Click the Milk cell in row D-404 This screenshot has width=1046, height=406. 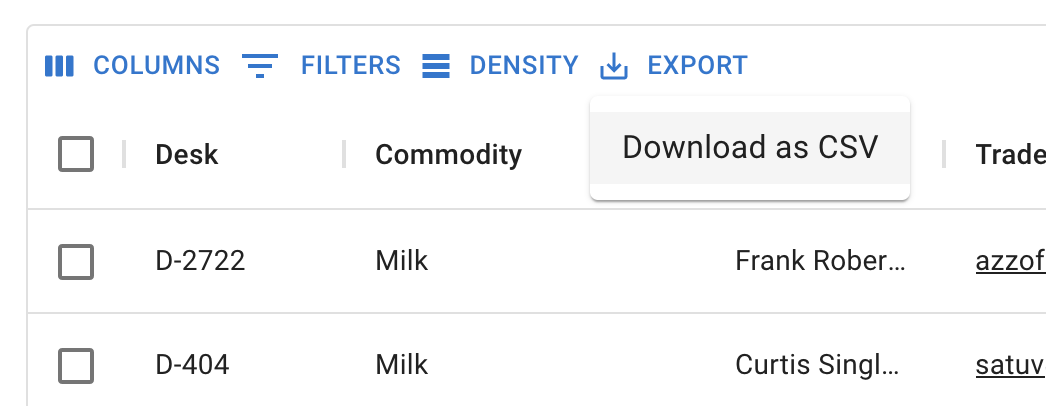tap(402, 365)
